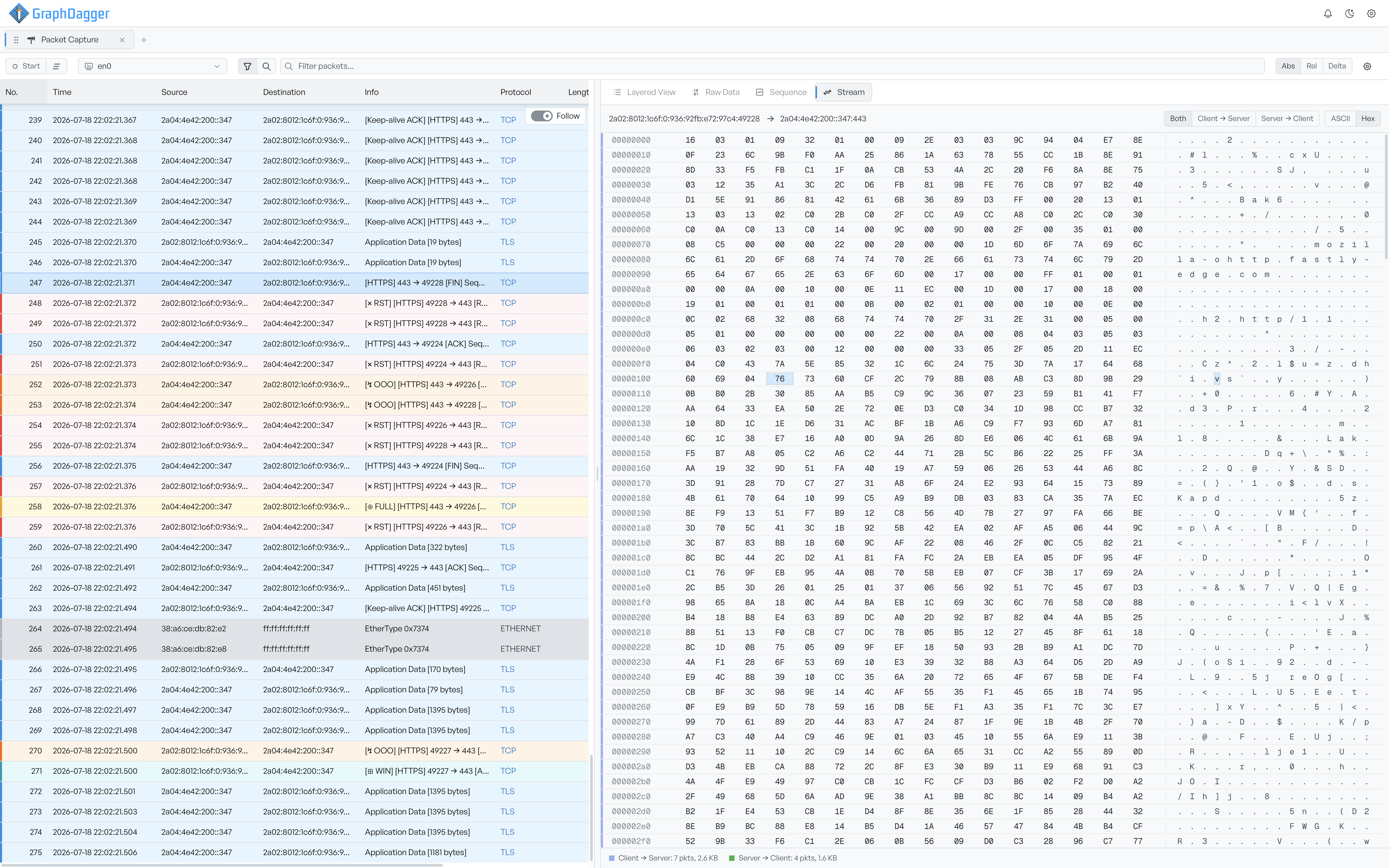Screen dimensions: 1389x868
Task: Click the stream endpoint address header 49228
Action: (x=684, y=119)
